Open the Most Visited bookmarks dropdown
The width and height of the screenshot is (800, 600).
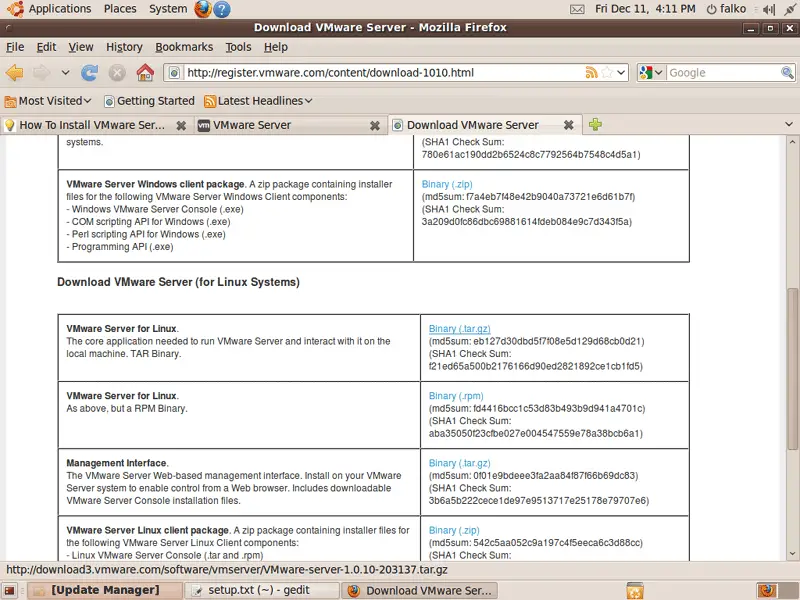[48, 101]
